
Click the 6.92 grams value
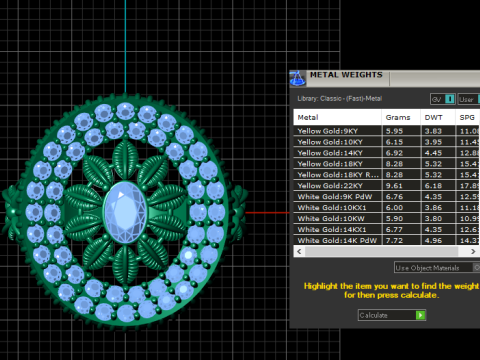394,153
